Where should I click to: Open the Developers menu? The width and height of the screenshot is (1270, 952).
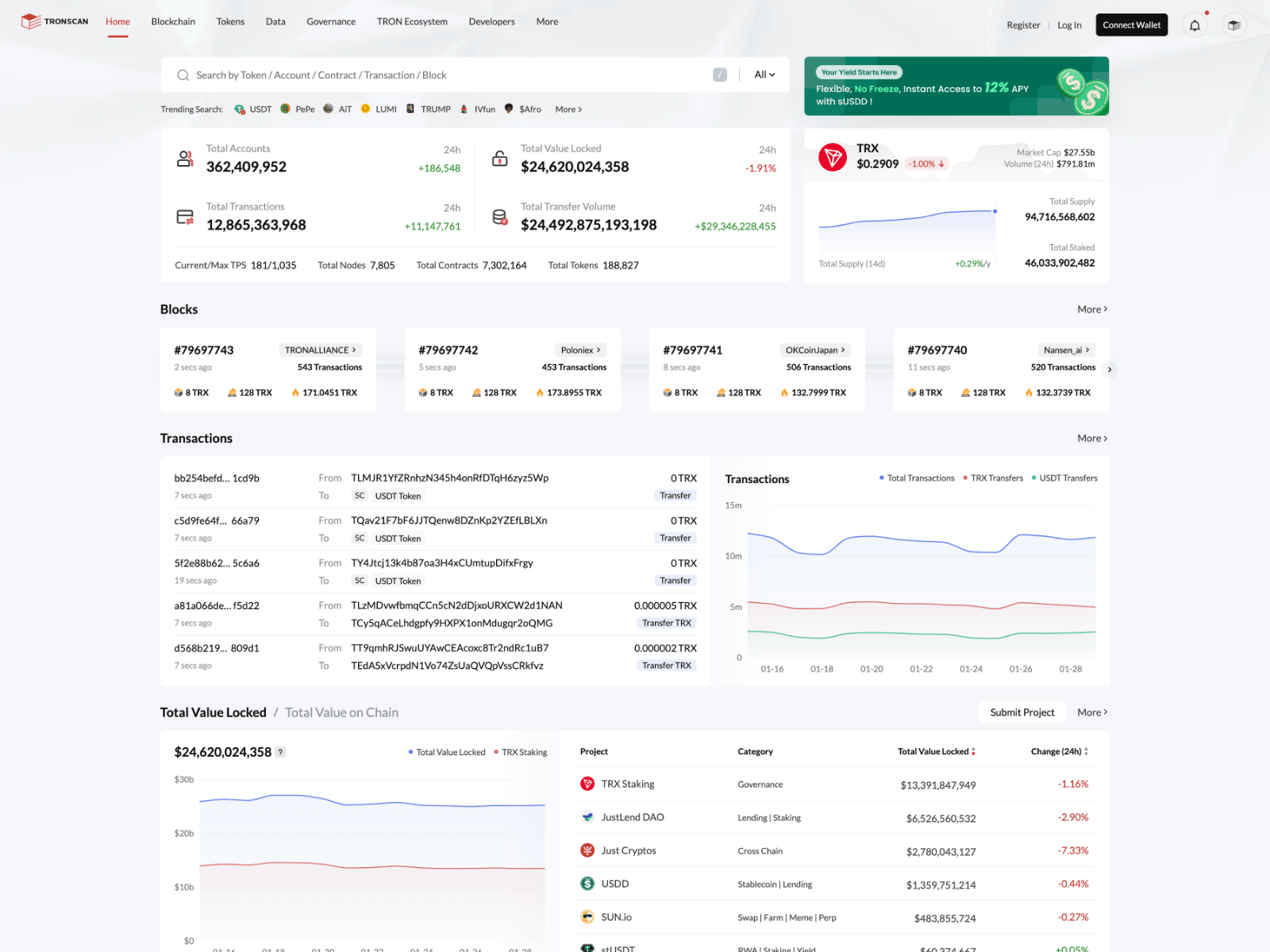click(491, 21)
